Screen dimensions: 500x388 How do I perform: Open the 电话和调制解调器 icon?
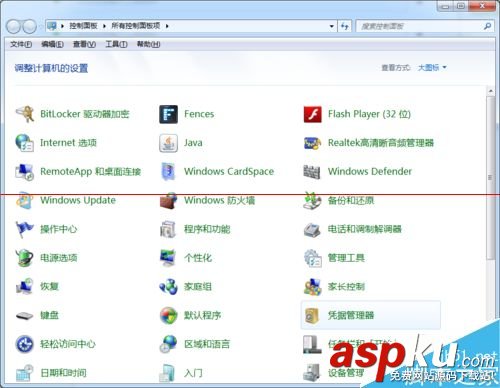point(313,229)
